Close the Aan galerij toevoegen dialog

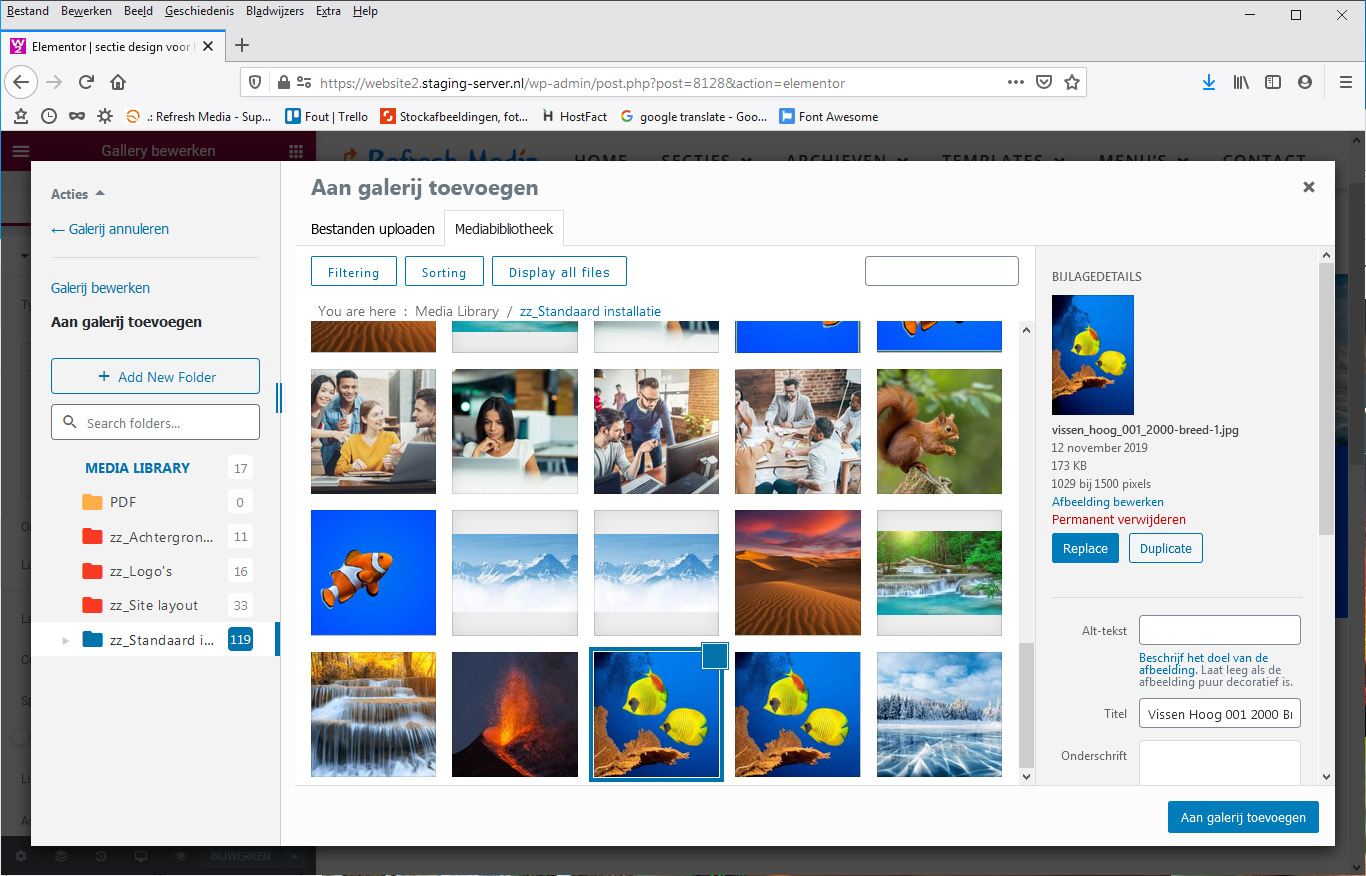coord(1308,187)
